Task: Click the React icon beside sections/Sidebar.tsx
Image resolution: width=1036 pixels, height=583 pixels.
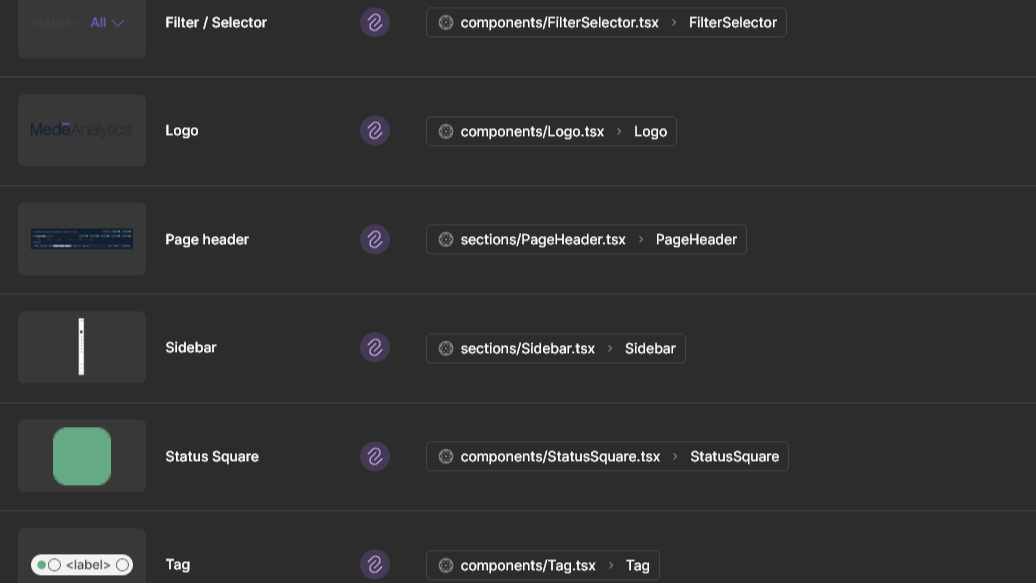Action: [446, 348]
